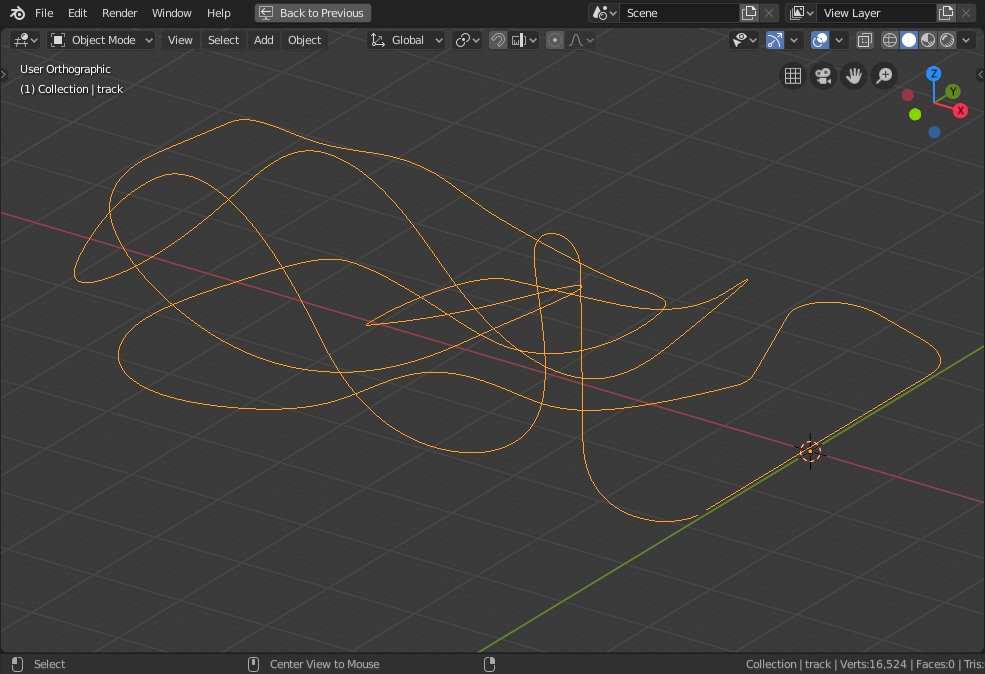Open the pivot point dropdown
The image size is (985, 674).
click(467, 40)
